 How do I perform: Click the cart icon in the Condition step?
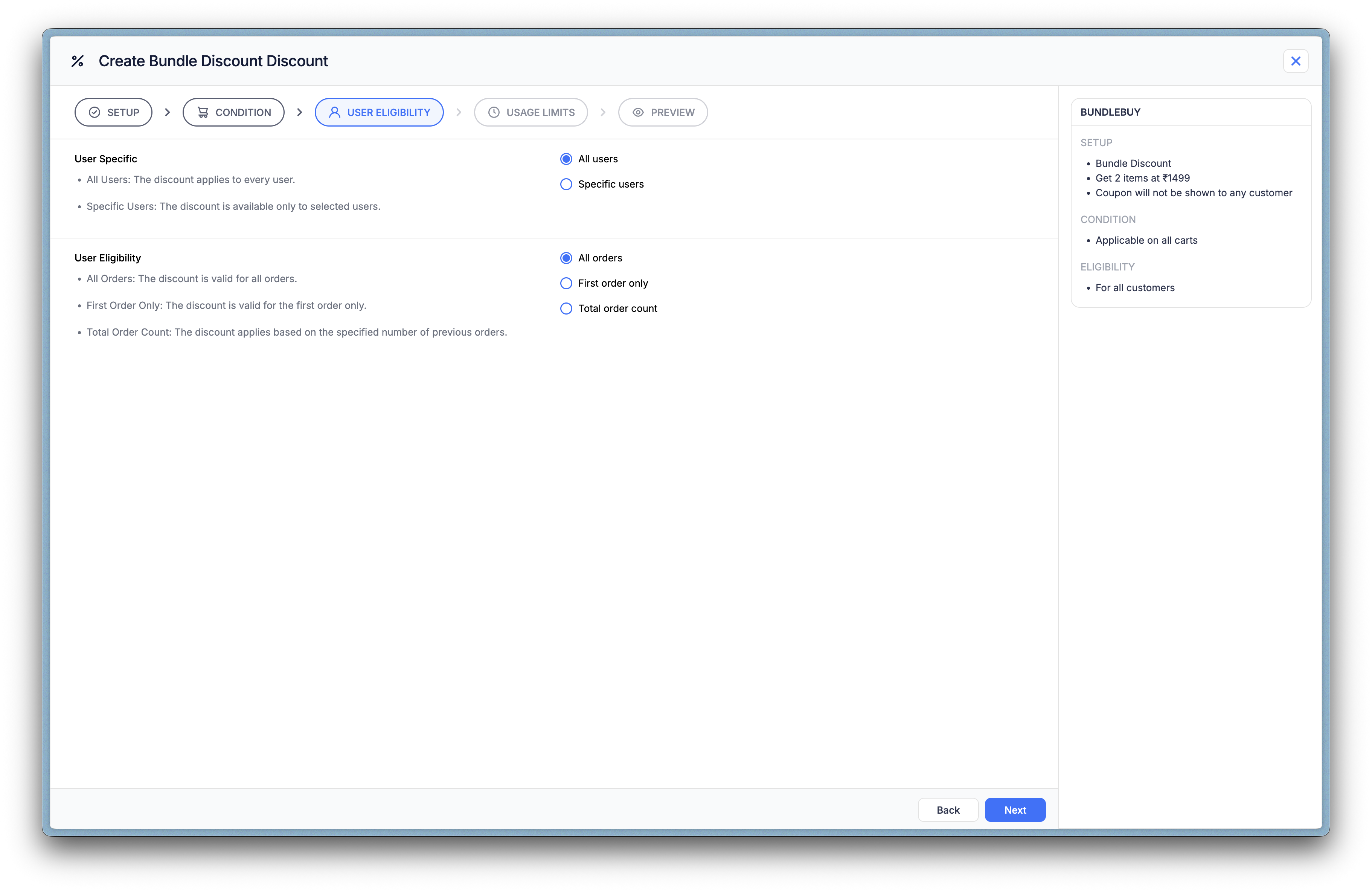click(203, 112)
